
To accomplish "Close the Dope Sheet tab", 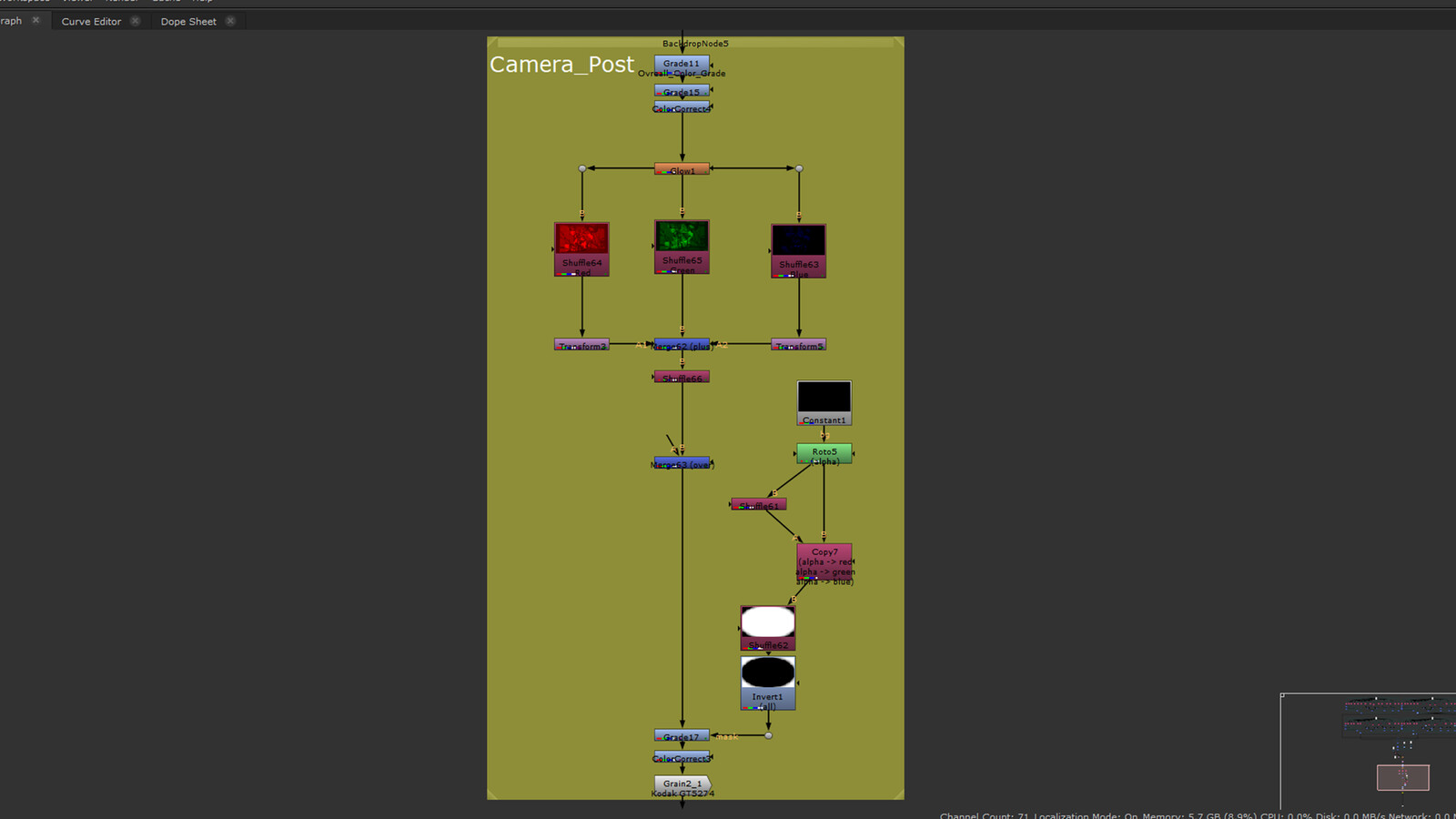I will [230, 21].
